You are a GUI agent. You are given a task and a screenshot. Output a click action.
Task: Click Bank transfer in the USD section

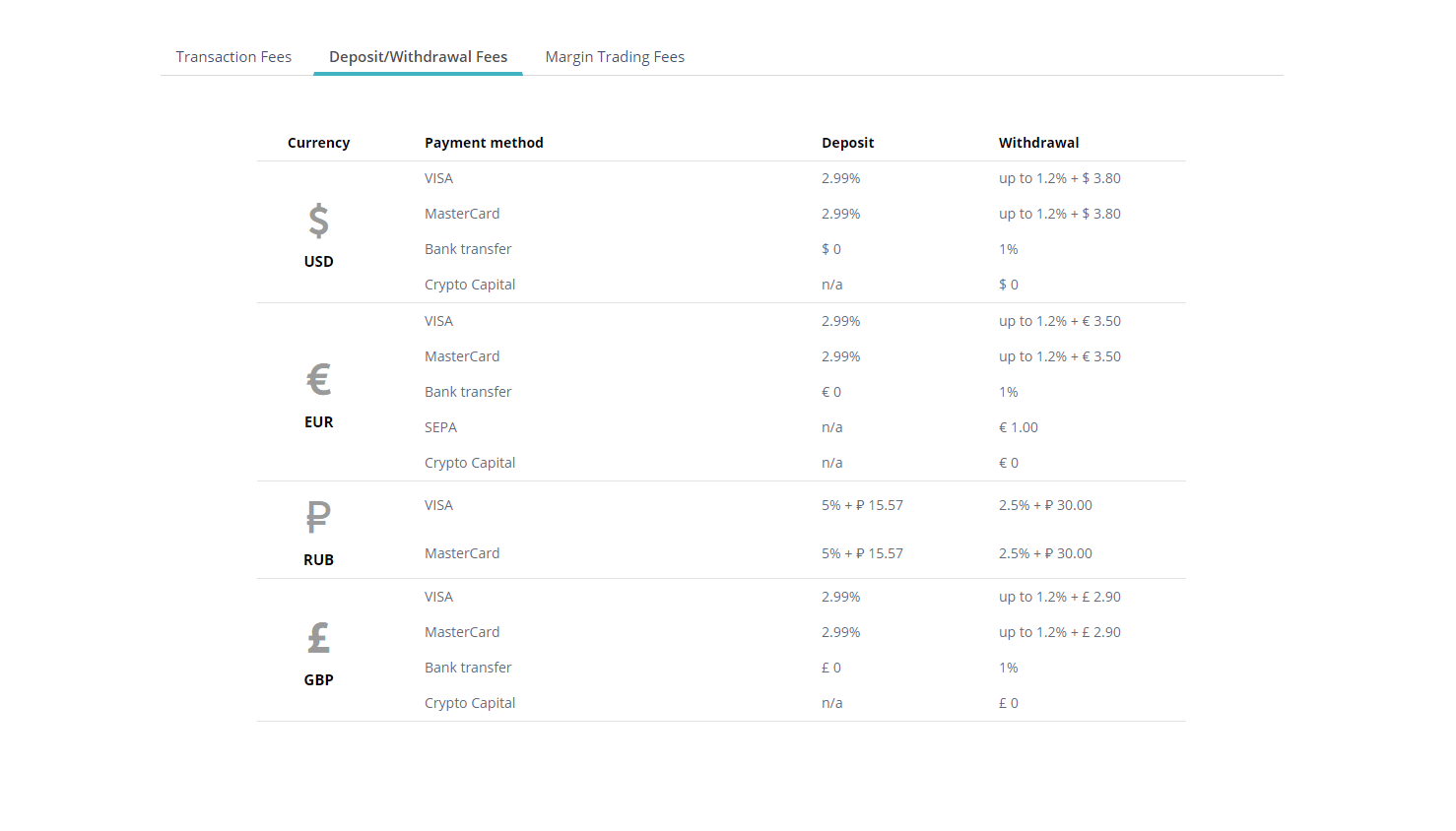(468, 249)
